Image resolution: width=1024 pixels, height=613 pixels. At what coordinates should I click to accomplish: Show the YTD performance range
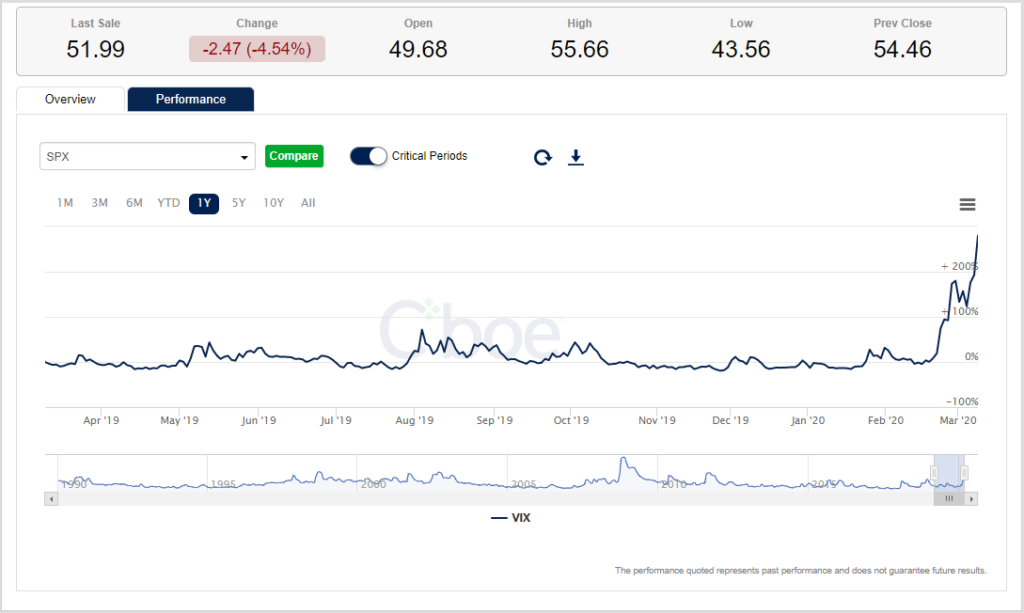(x=168, y=203)
